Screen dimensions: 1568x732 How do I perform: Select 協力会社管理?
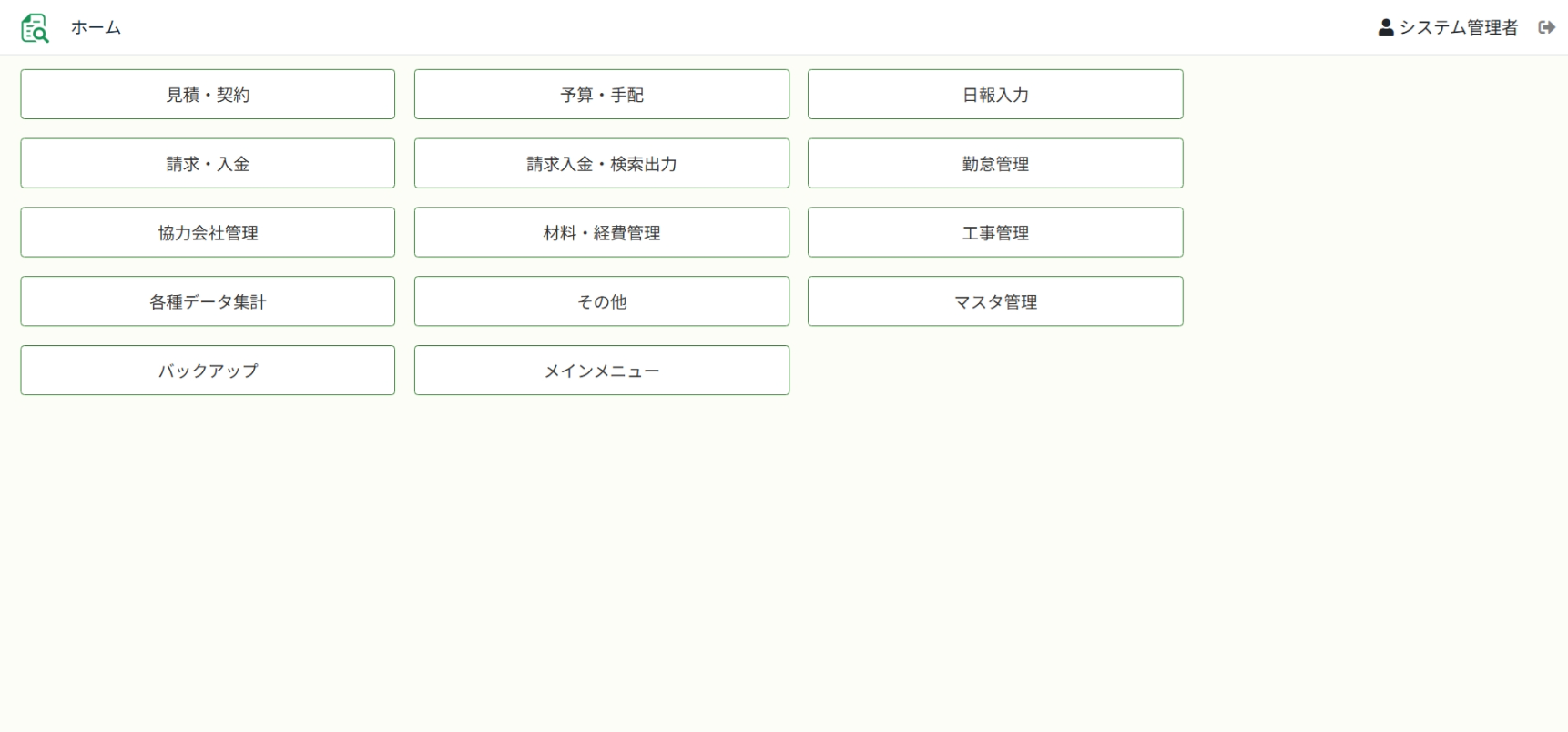pos(208,233)
